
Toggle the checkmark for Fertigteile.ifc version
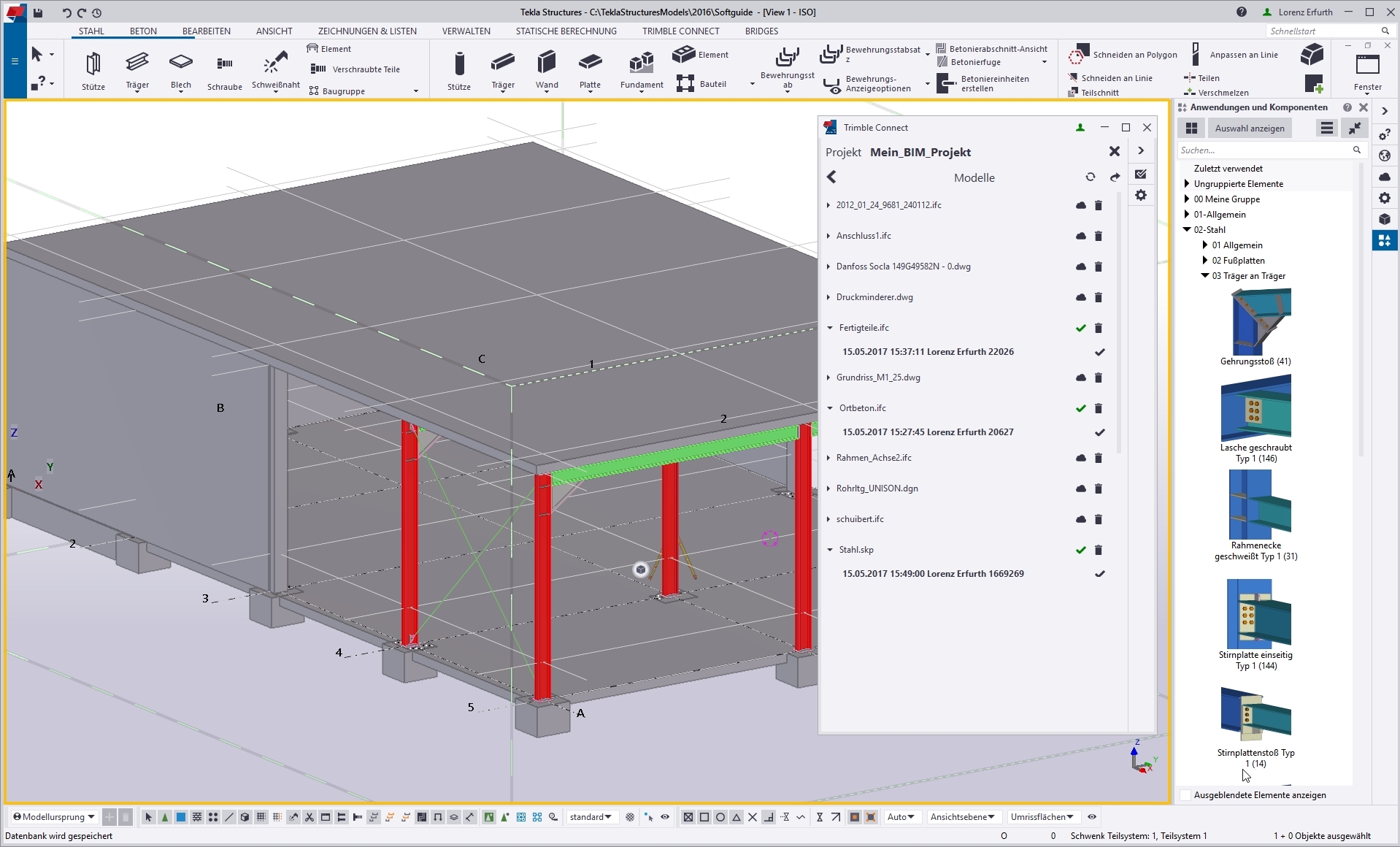coord(1099,352)
